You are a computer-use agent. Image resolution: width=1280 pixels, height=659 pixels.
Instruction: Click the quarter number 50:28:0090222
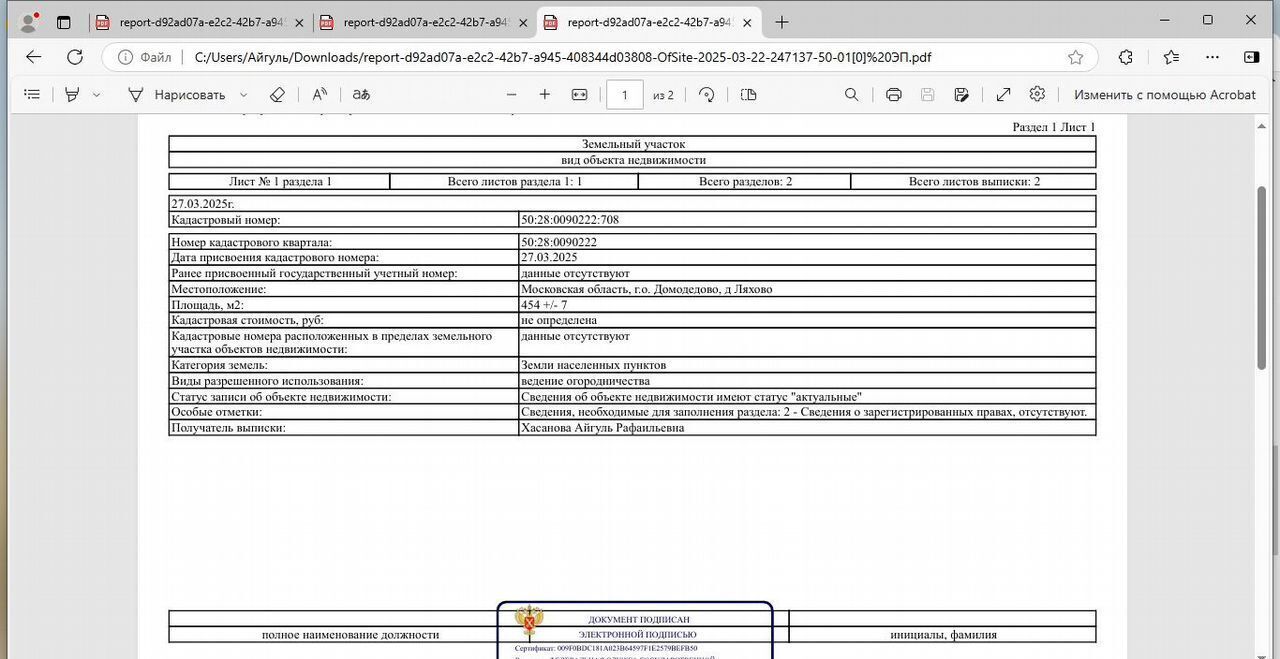559,242
